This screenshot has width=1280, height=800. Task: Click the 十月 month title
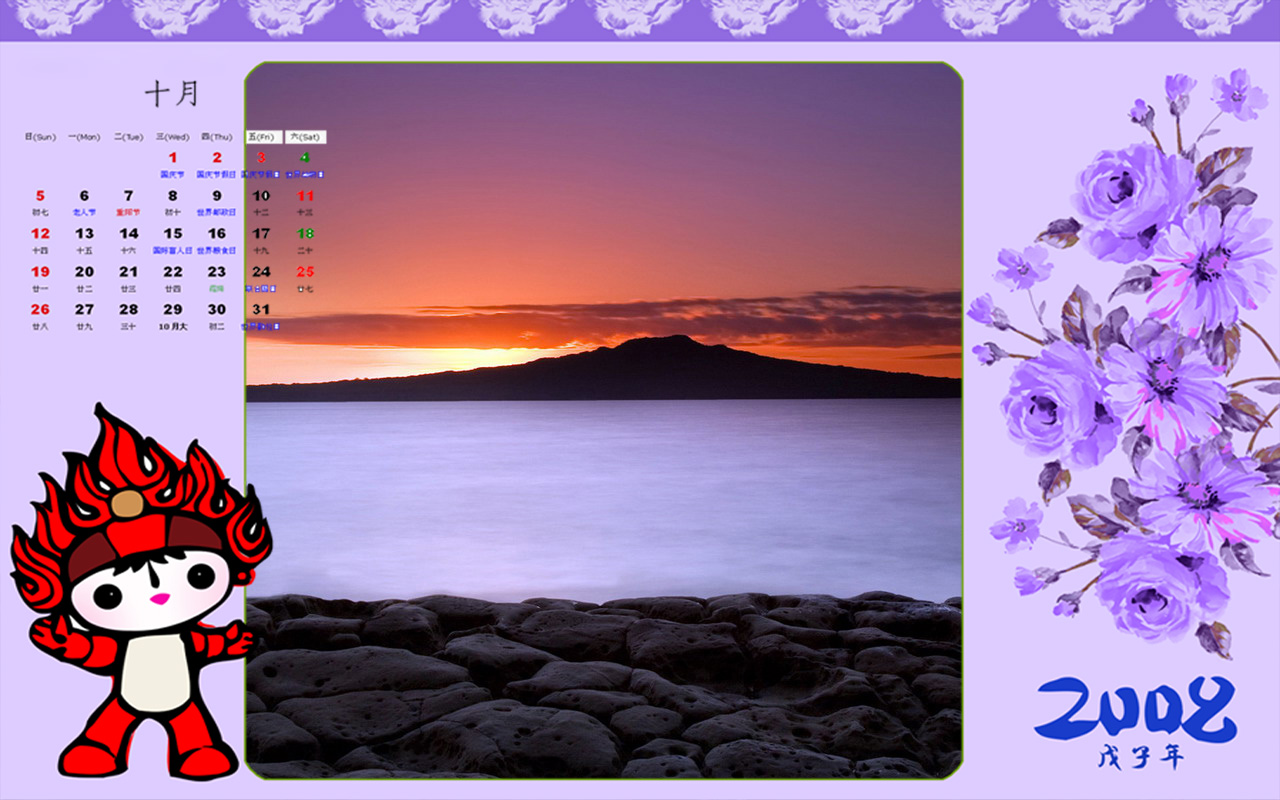click(x=172, y=94)
